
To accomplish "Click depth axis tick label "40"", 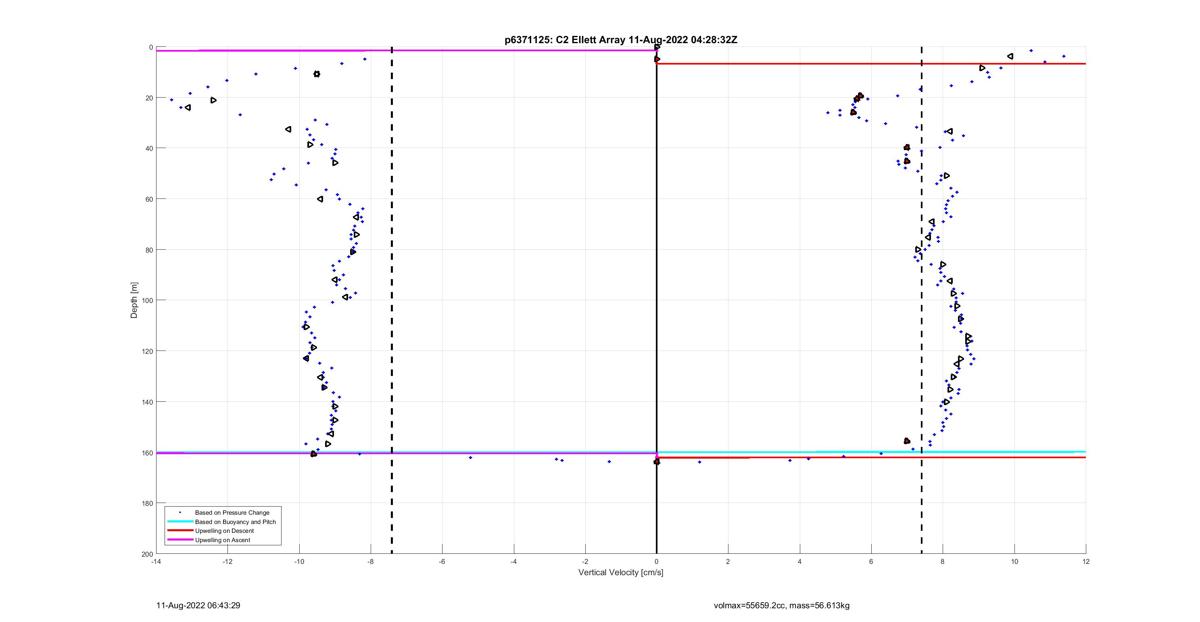I will coord(148,148).
